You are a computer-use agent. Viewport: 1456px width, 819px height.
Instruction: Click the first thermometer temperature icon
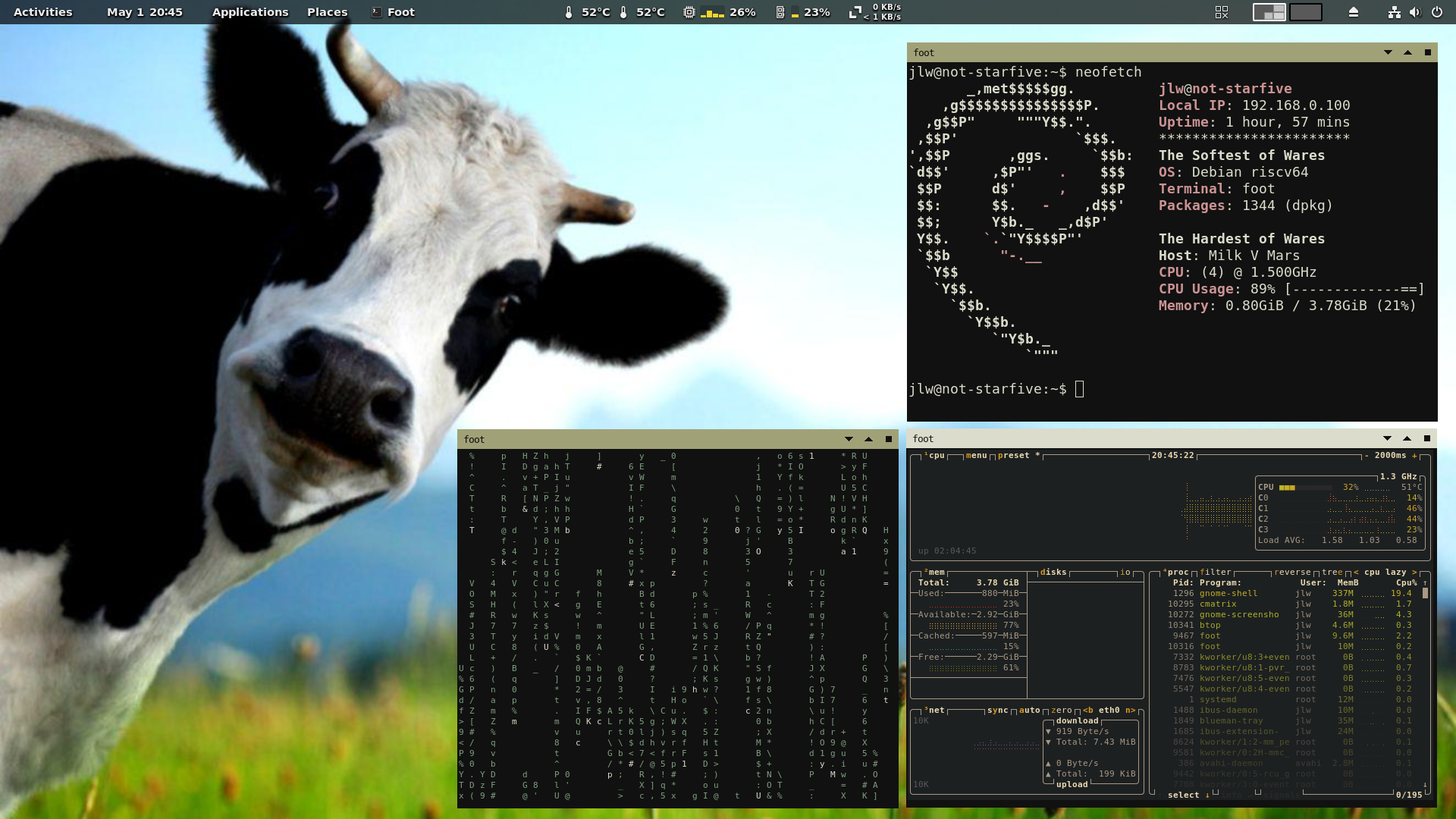click(569, 12)
